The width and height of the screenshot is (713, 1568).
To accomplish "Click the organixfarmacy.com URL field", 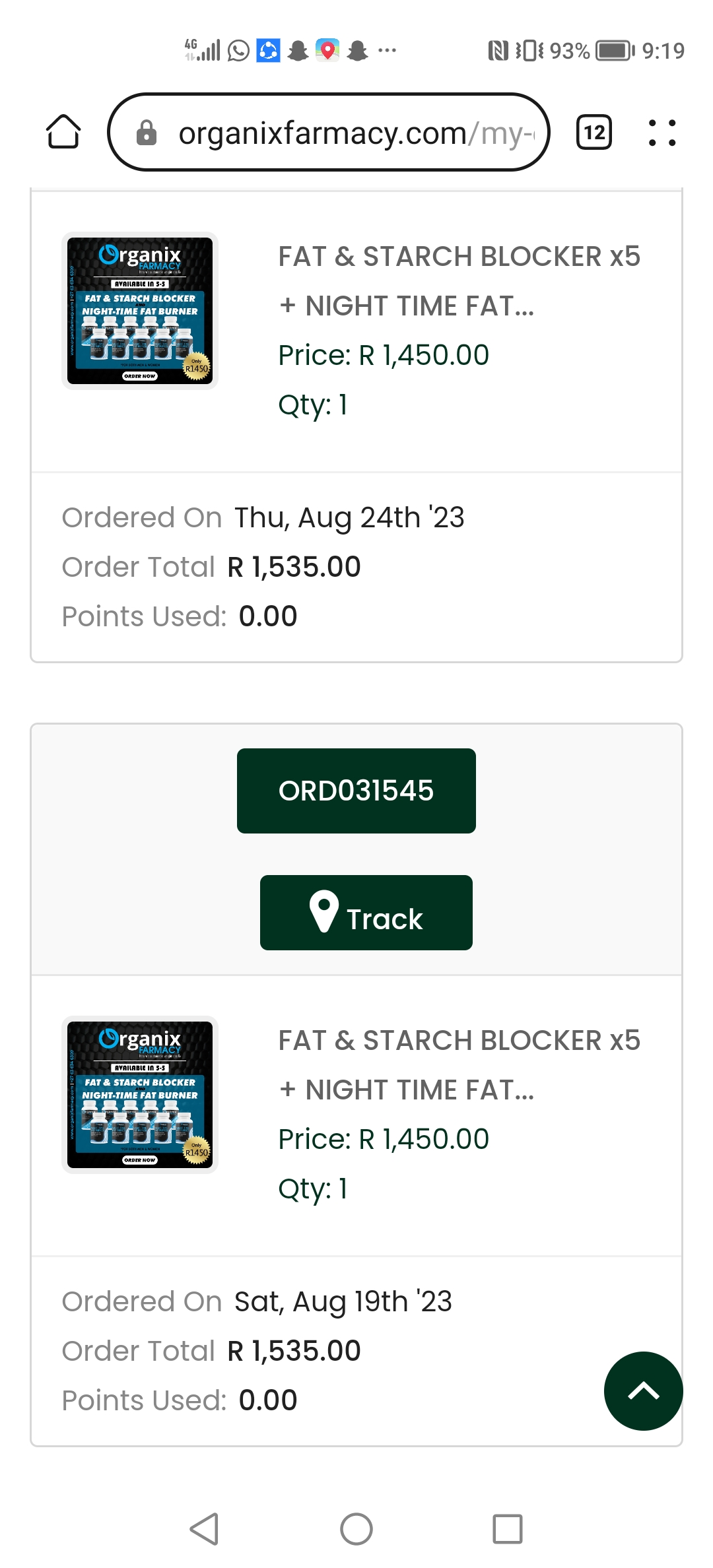I will 329,132.
